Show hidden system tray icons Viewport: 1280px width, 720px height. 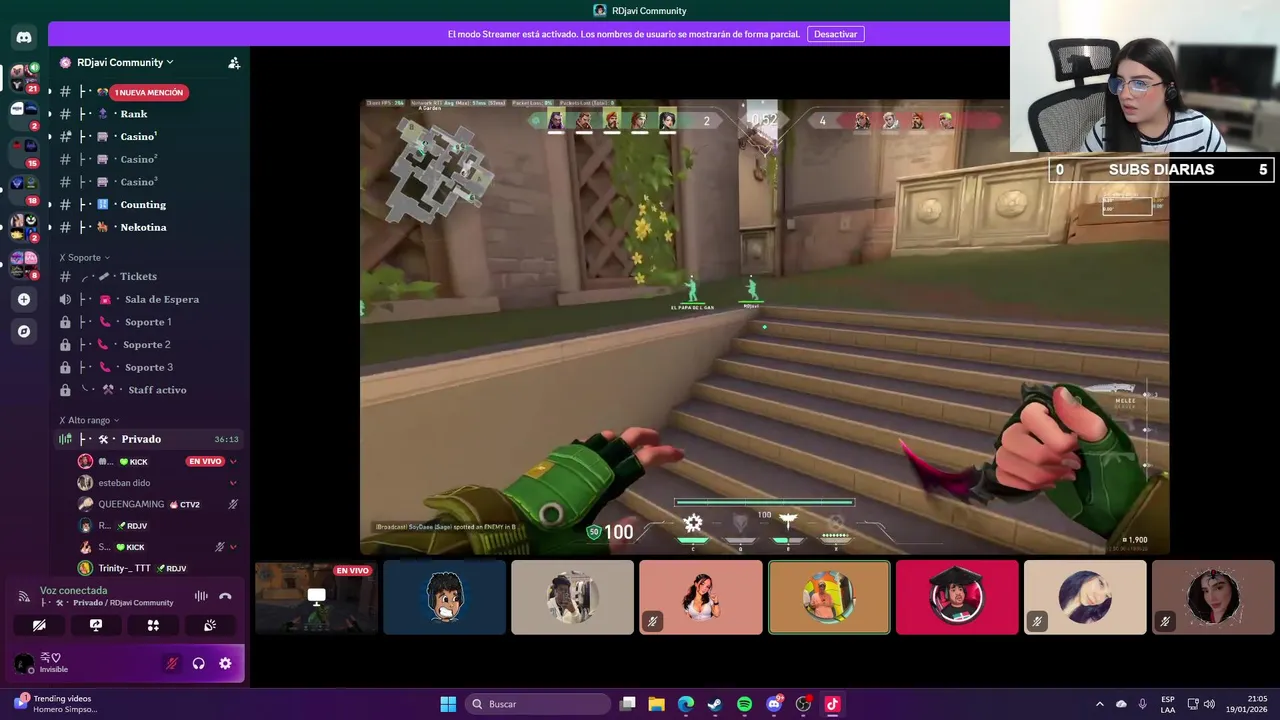pos(1100,704)
